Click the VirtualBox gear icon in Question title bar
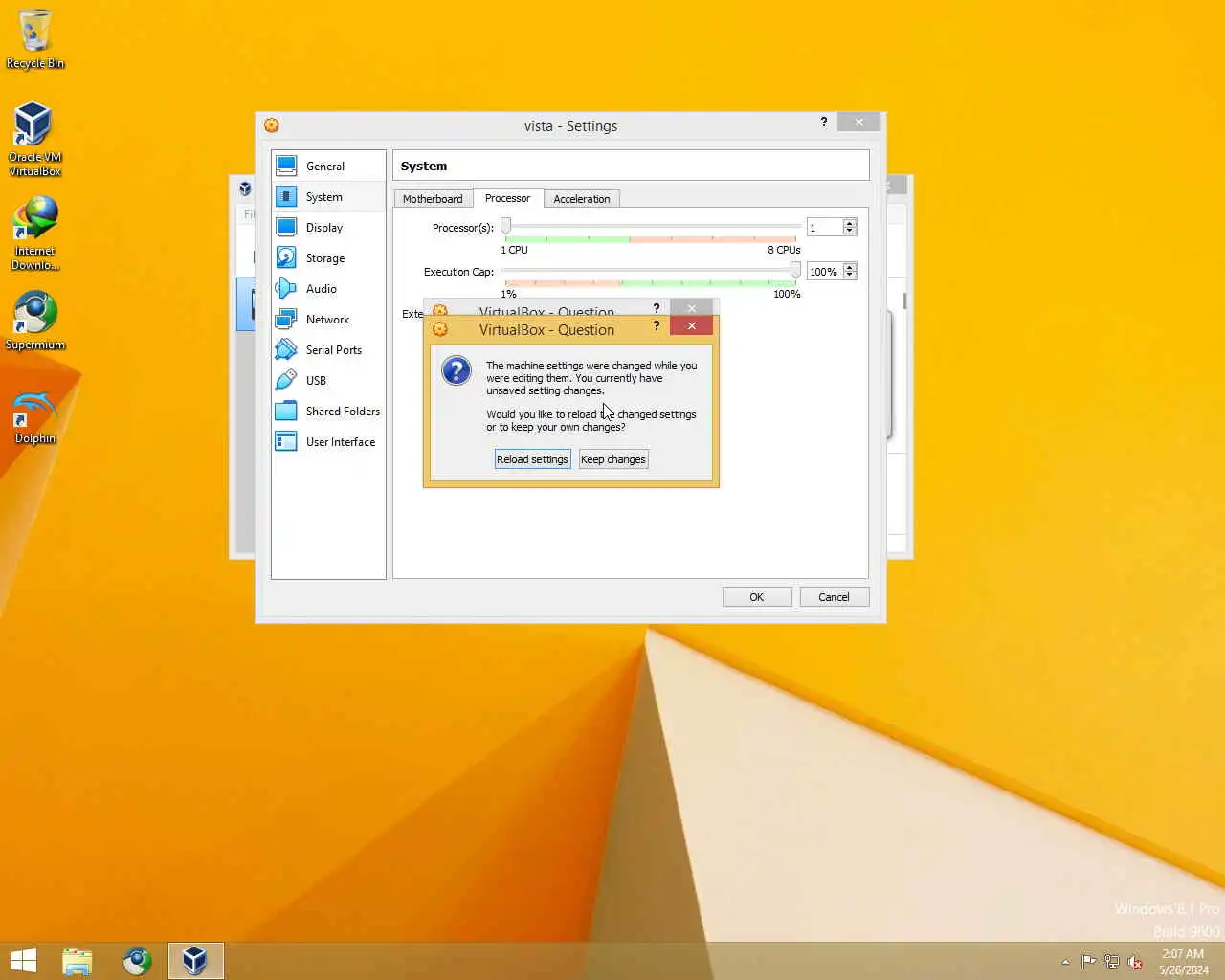Screen dimensions: 1225x980 coord(440,329)
